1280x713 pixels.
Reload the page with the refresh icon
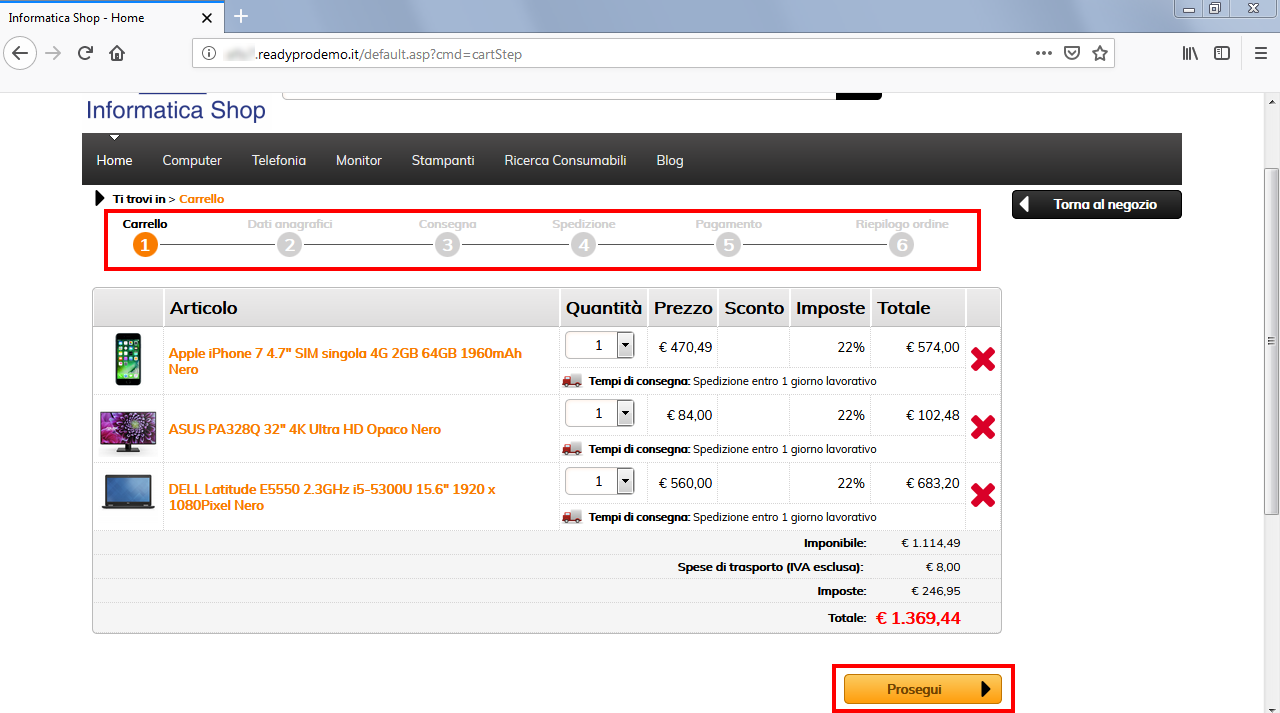tap(85, 53)
